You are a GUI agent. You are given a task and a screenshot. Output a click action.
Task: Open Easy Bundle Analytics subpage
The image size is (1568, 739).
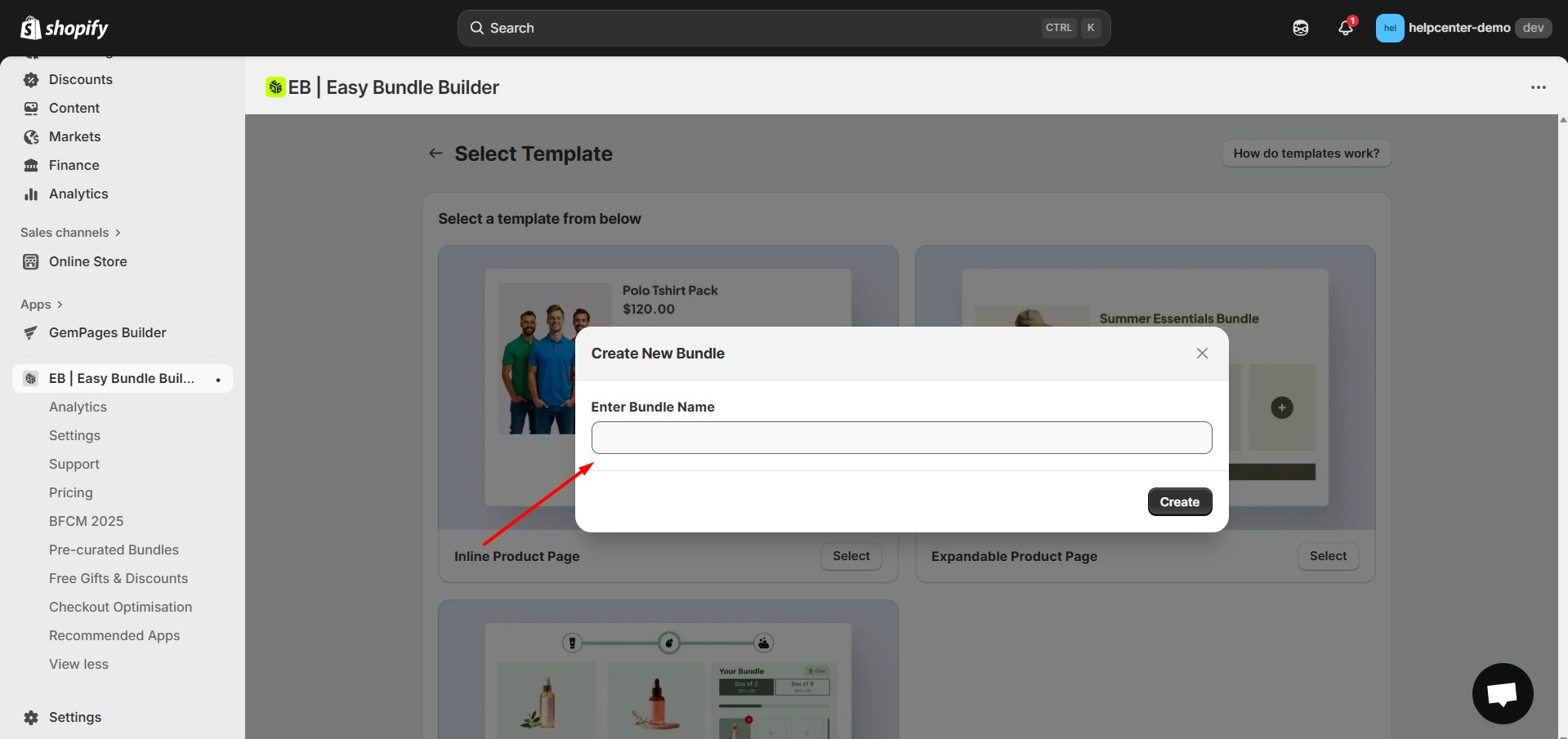tap(78, 407)
